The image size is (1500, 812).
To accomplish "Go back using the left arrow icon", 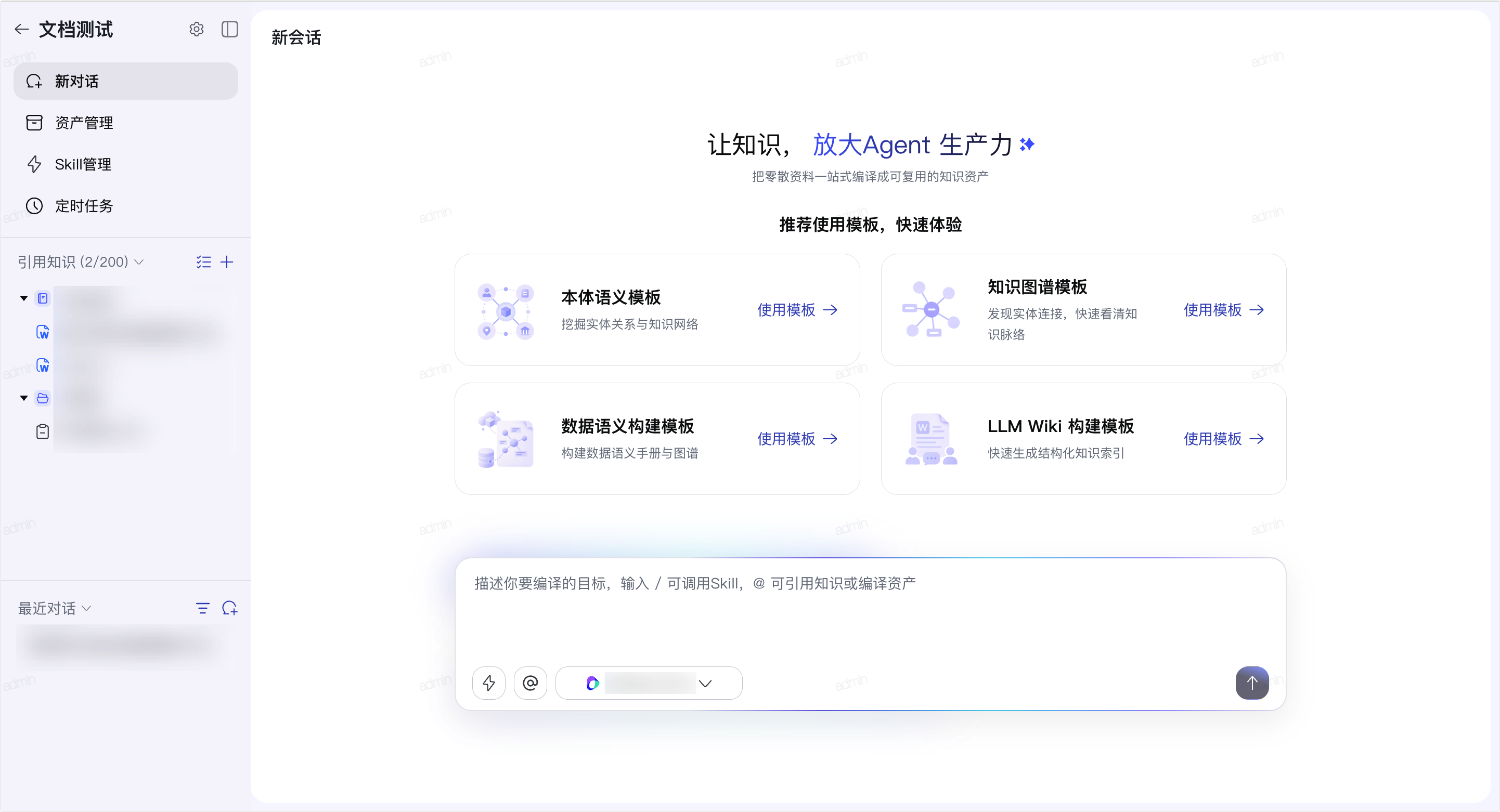I will click(21, 29).
